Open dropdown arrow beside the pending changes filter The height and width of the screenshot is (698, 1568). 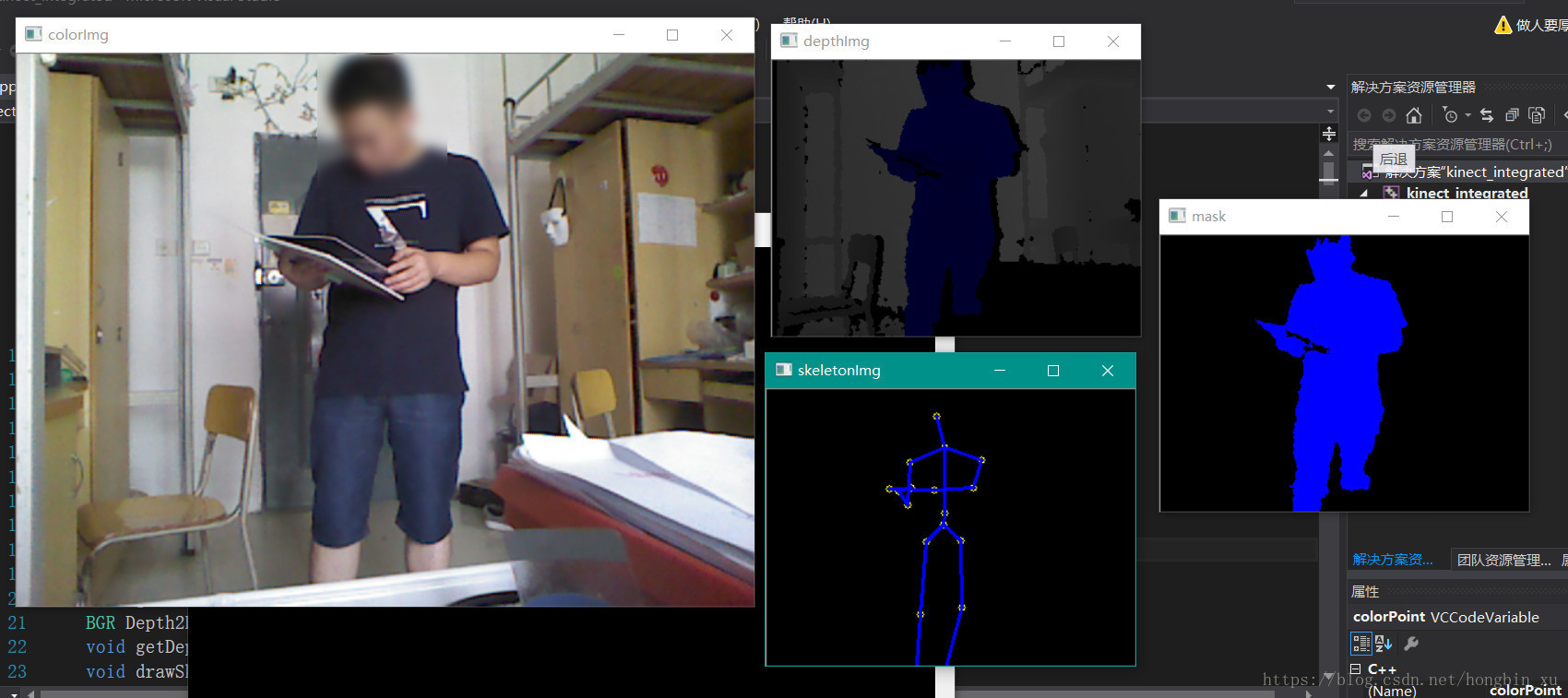pos(1467,115)
